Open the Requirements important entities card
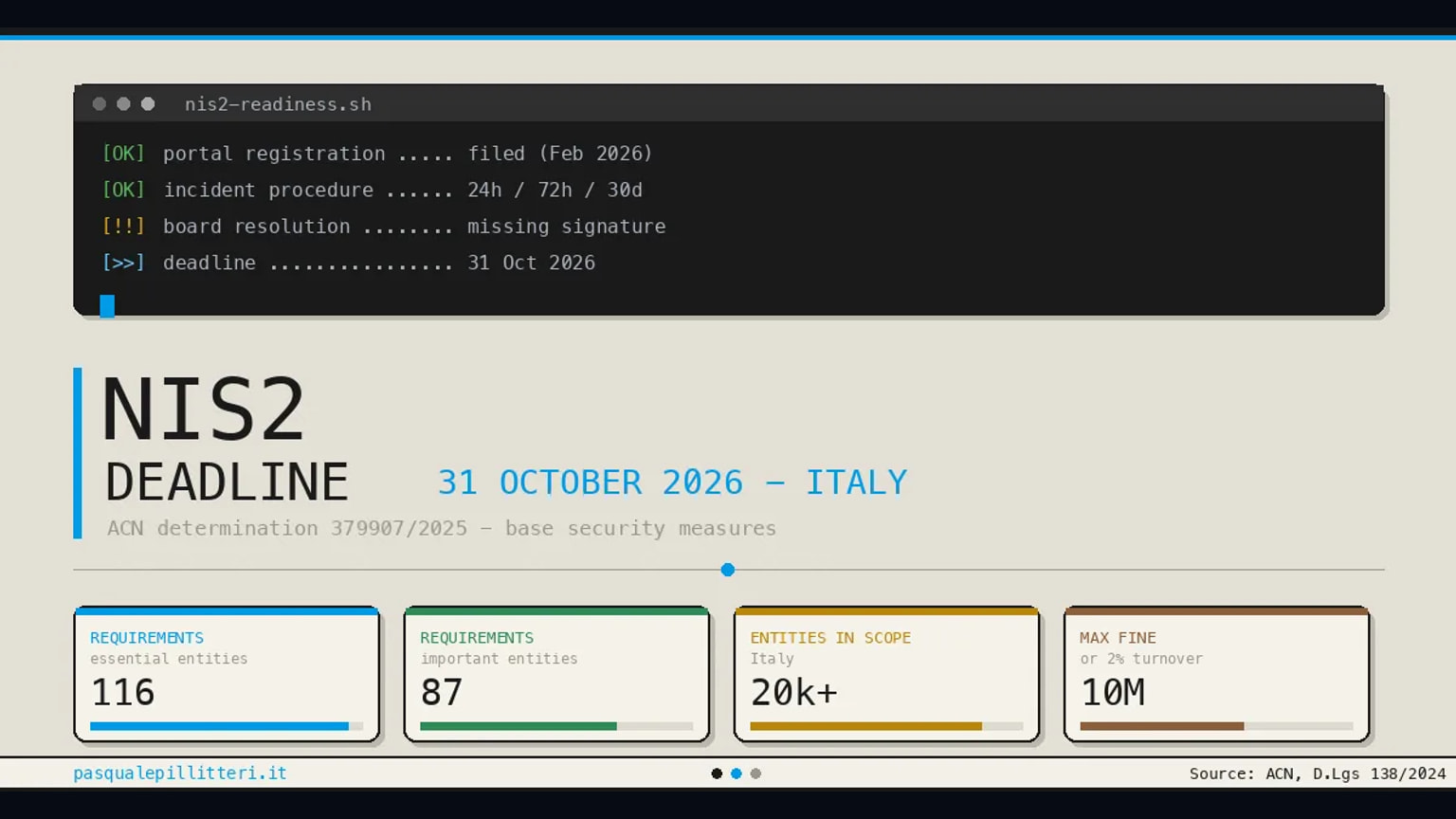 click(x=556, y=674)
